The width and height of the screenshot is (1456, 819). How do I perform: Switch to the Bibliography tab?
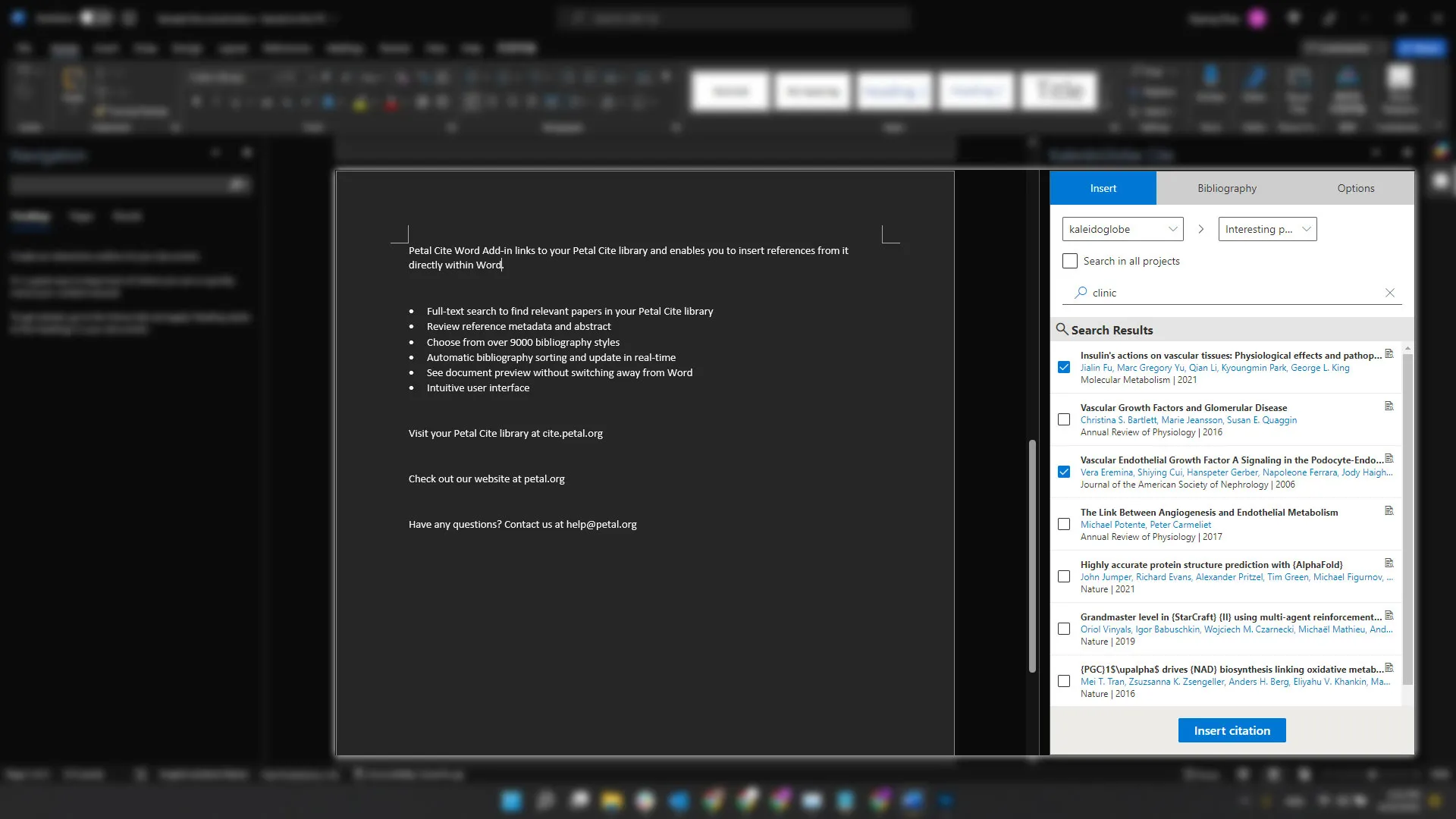(x=1227, y=188)
